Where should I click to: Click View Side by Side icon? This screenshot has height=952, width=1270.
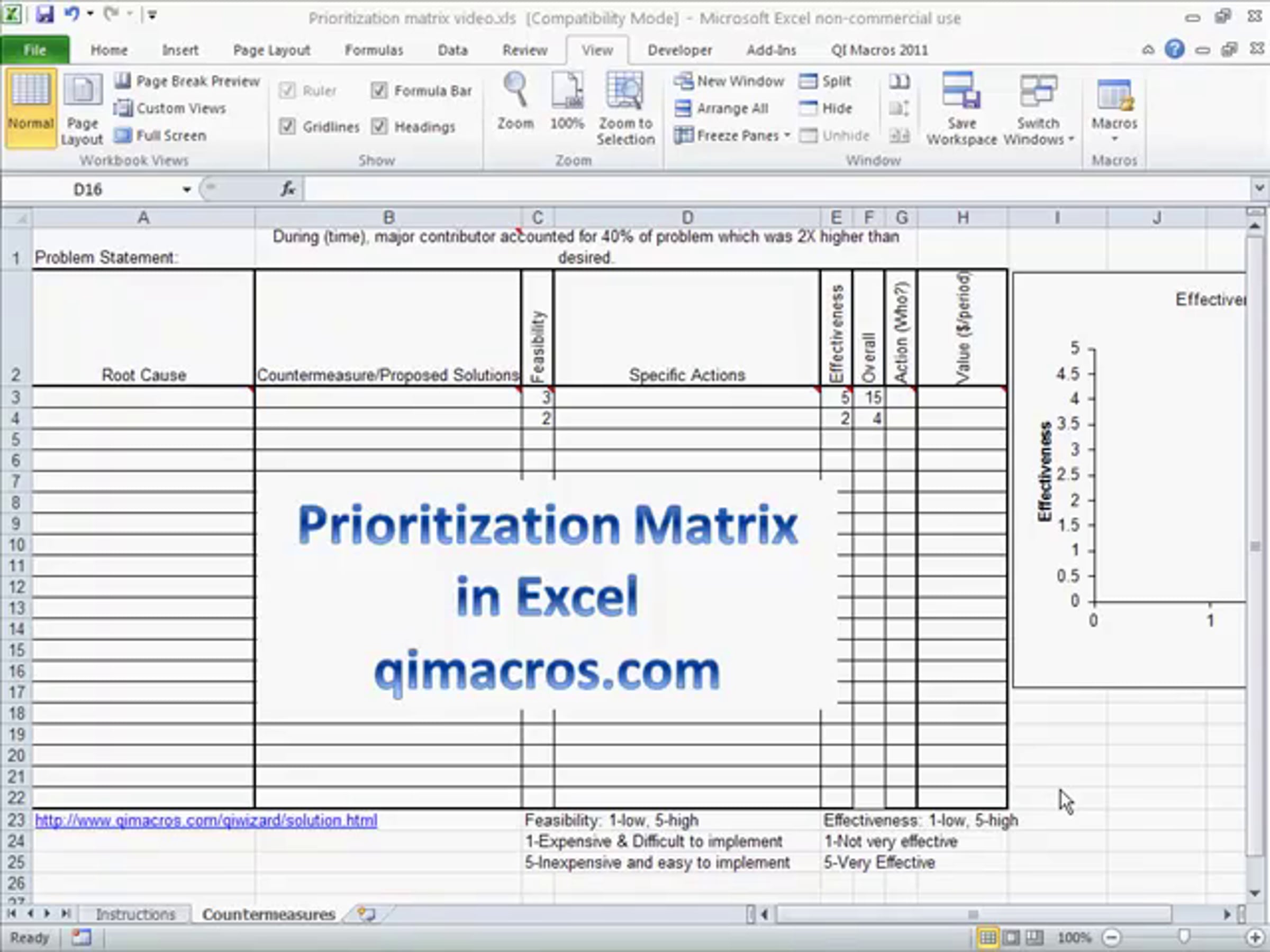pyautogui.click(x=899, y=81)
